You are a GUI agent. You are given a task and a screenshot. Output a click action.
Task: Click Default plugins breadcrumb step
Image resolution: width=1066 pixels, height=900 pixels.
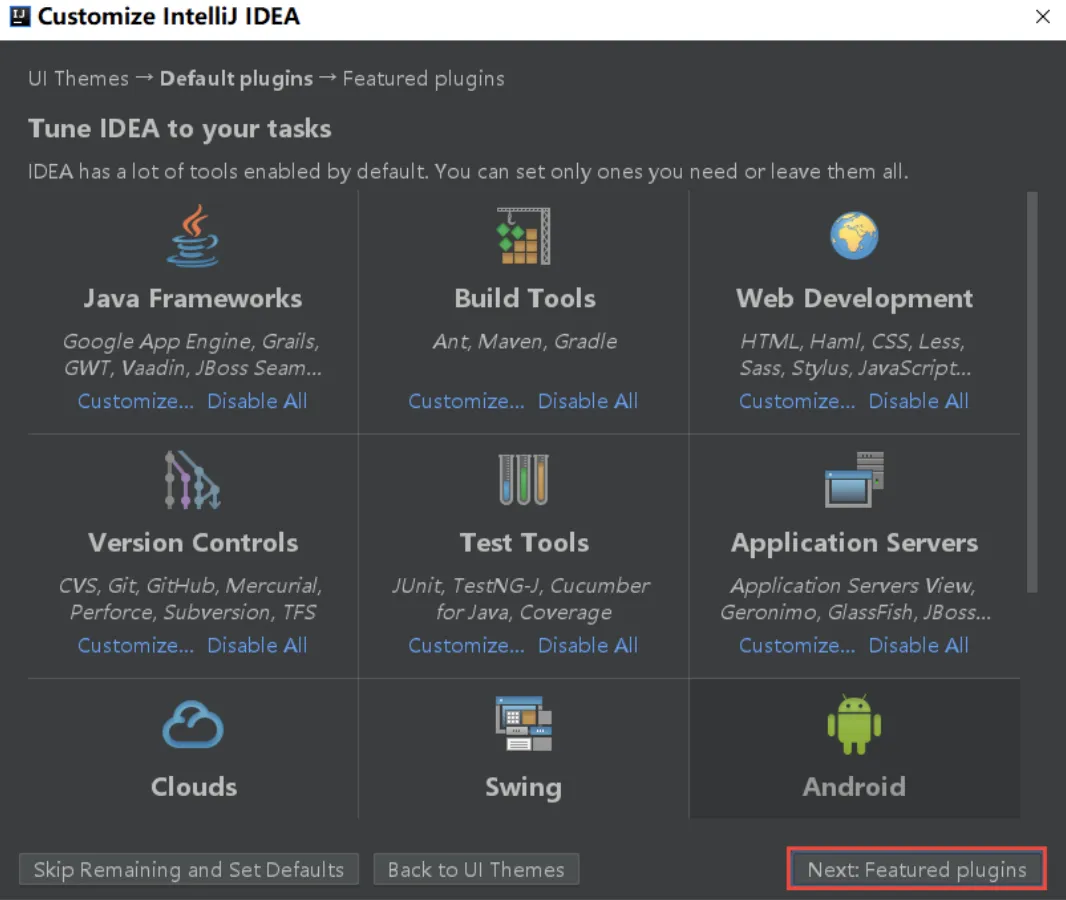237,79
